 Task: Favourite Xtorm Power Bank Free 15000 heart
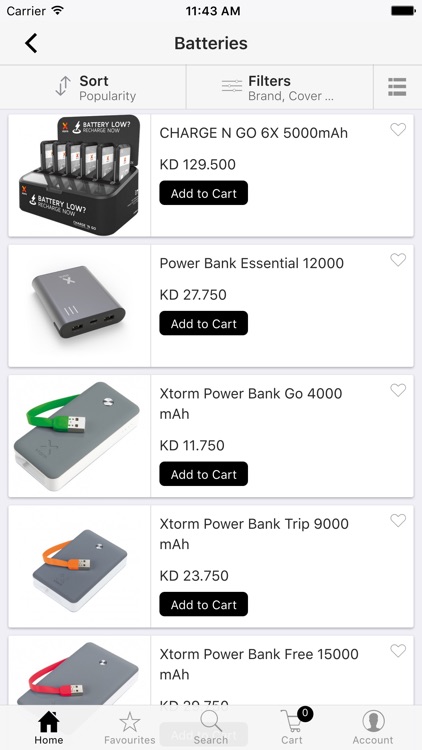point(398,651)
